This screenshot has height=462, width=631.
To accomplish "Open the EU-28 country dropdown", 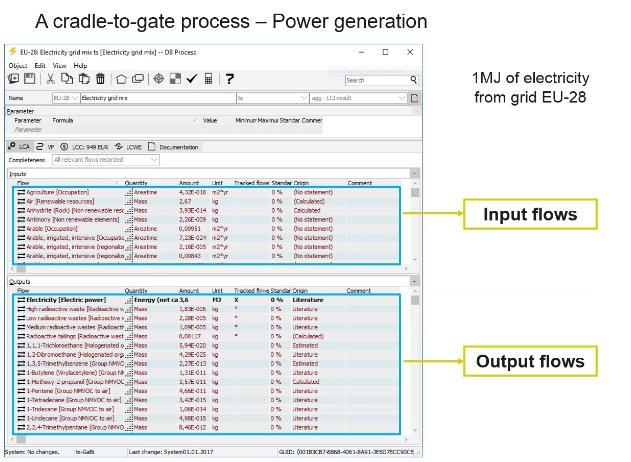I will coord(74,98).
